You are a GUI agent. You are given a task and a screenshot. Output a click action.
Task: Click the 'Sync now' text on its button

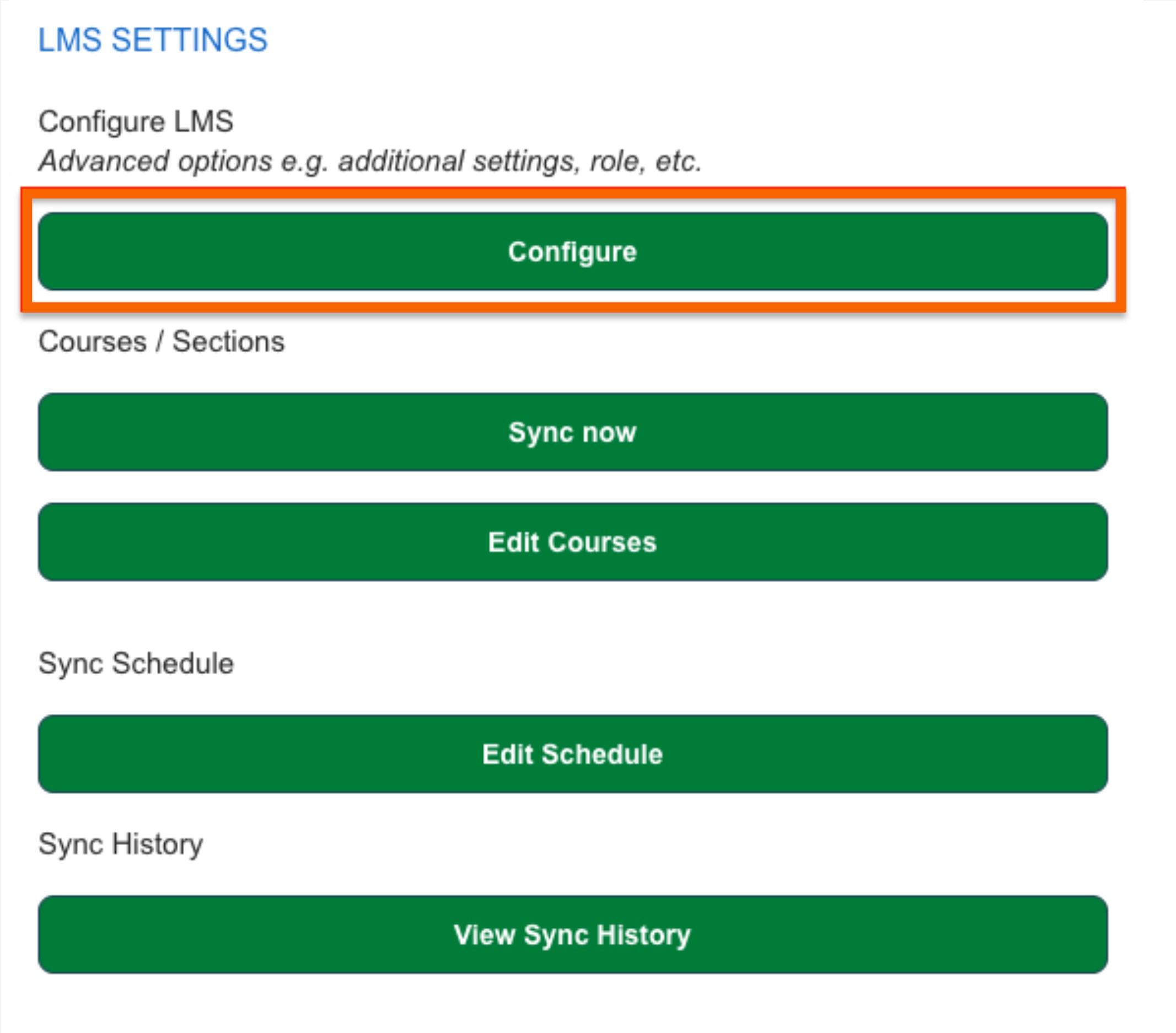[x=572, y=433]
